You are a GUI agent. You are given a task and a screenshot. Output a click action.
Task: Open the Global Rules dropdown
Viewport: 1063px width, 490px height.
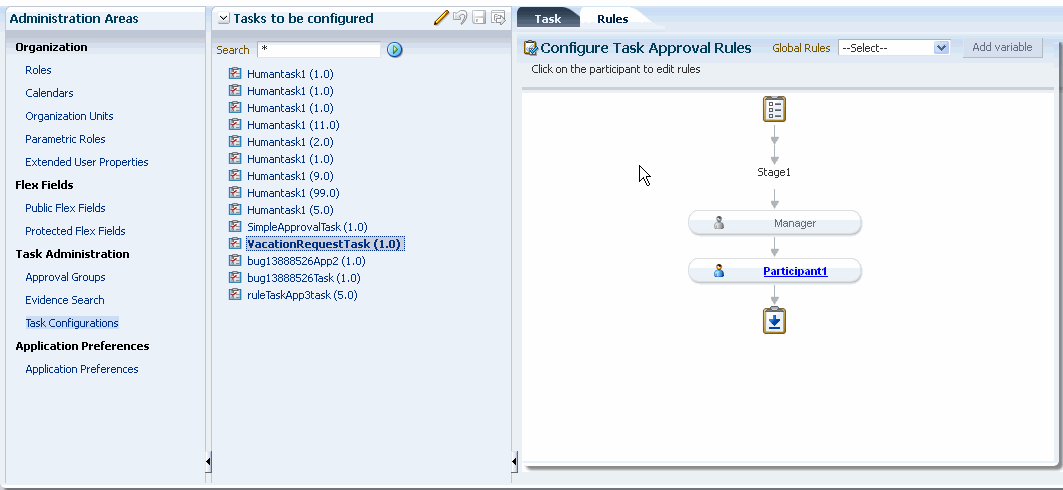coord(894,47)
